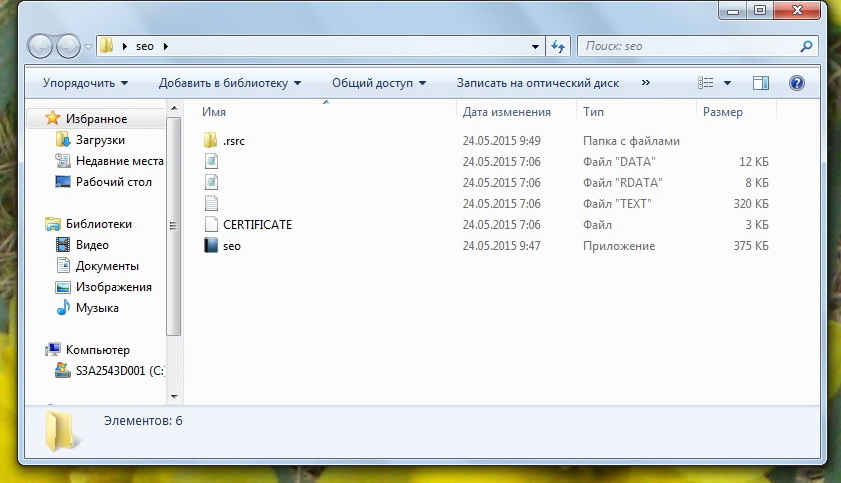Viewport: 841px width, 483px height.
Task: Select the .rsrc folder icon
Action: tap(210, 141)
